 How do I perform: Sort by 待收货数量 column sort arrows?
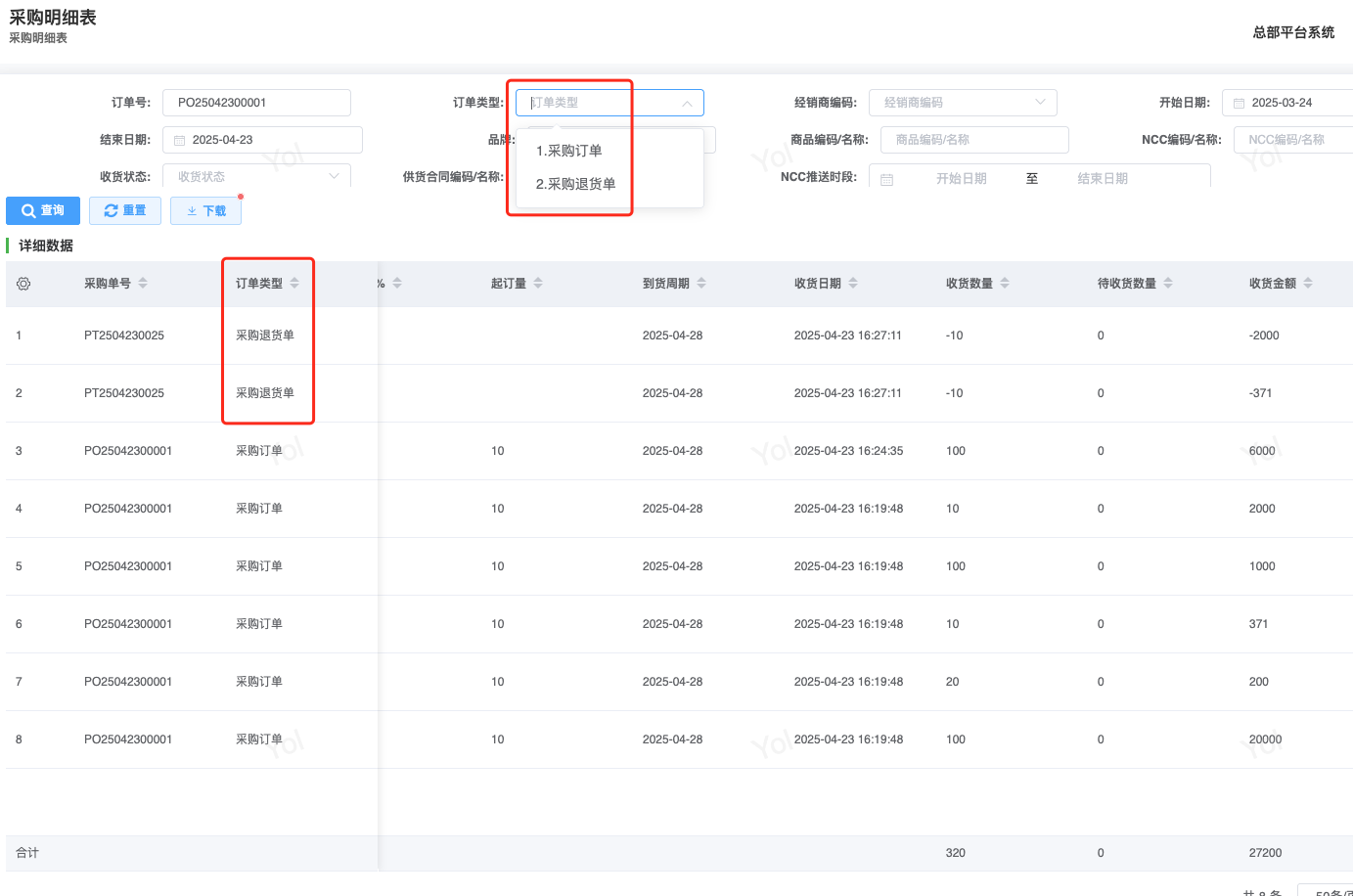tap(1168, 284)
